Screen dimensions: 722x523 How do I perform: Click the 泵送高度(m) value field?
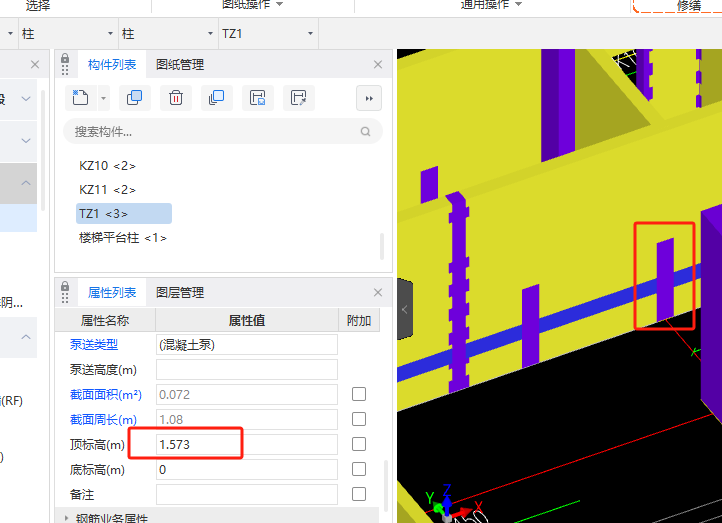coord(247,370)
